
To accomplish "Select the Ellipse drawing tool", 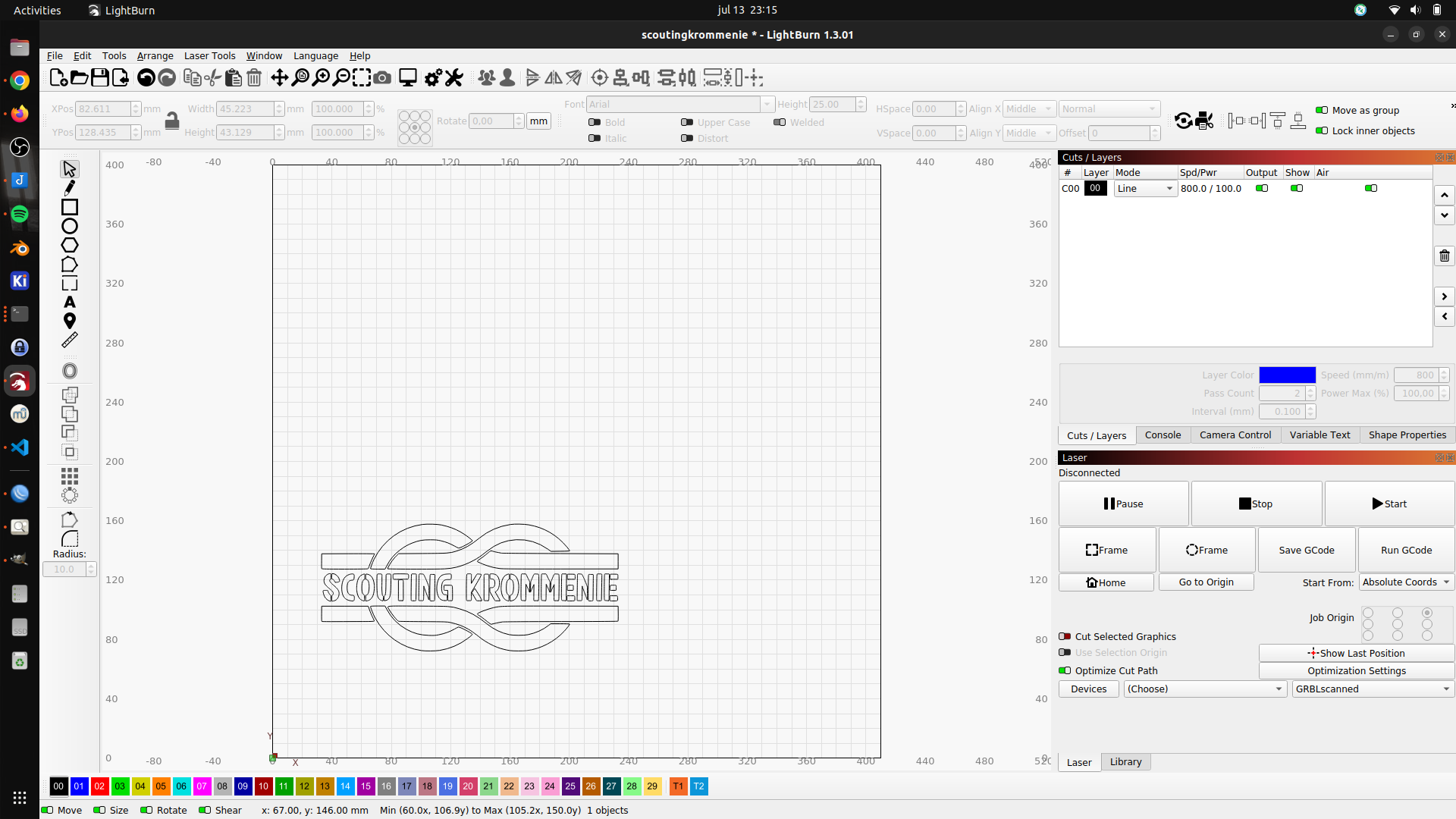I will [x=70, y=226].
